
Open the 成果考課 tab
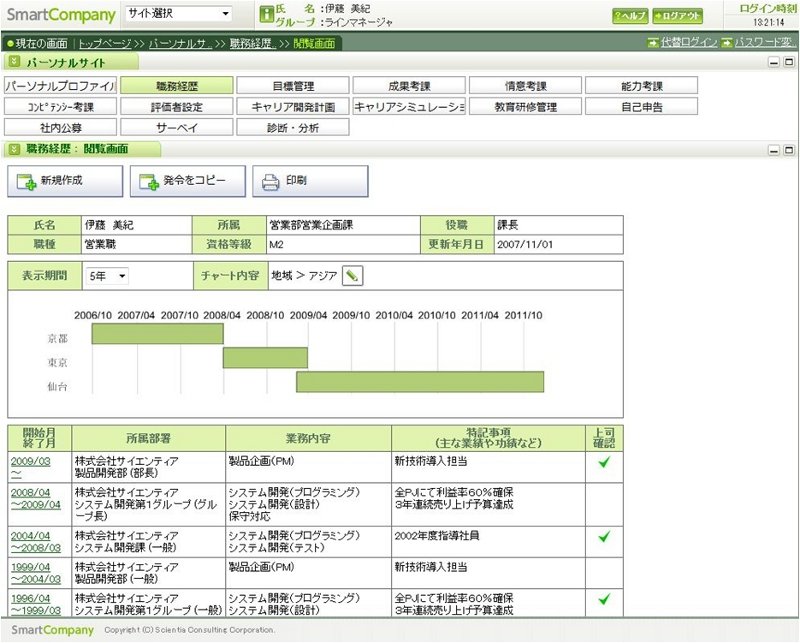409,85
